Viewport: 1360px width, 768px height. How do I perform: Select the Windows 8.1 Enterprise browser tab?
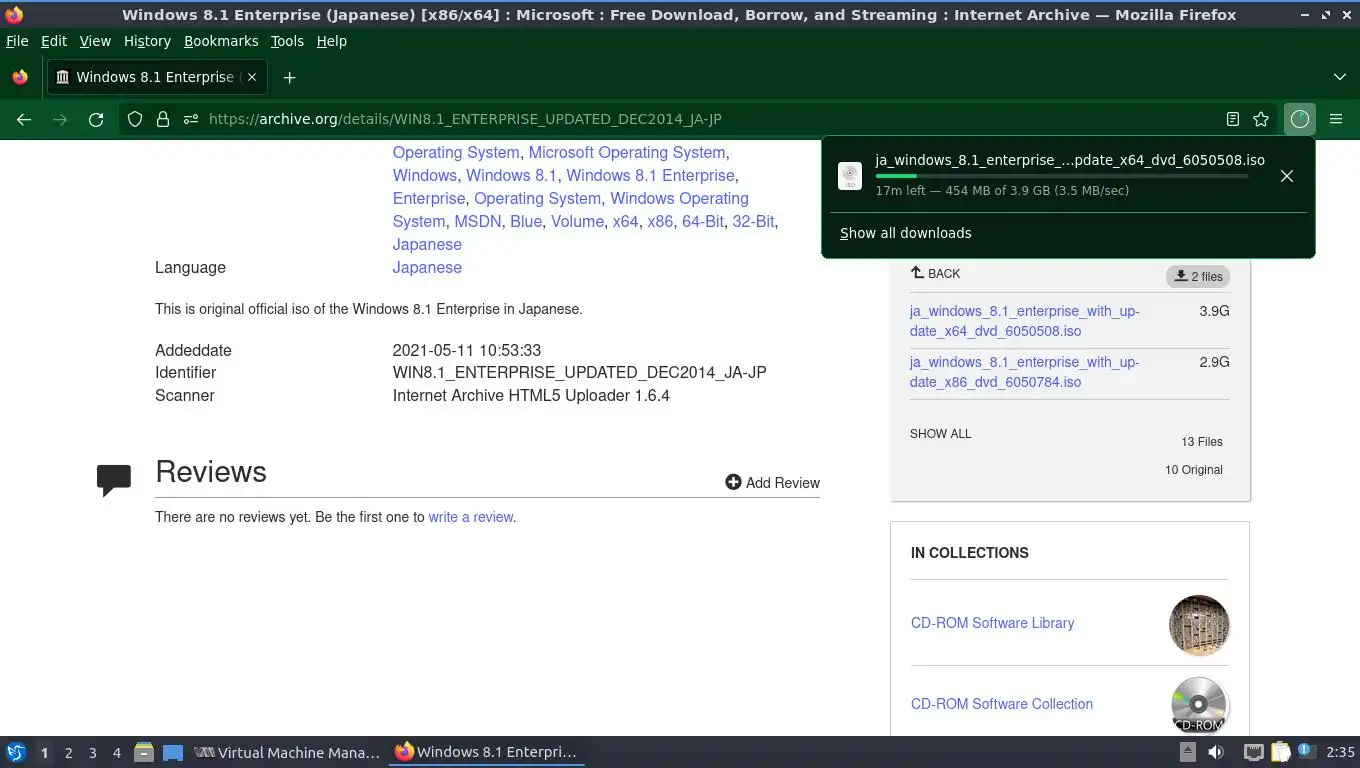[x=156, y=77]
